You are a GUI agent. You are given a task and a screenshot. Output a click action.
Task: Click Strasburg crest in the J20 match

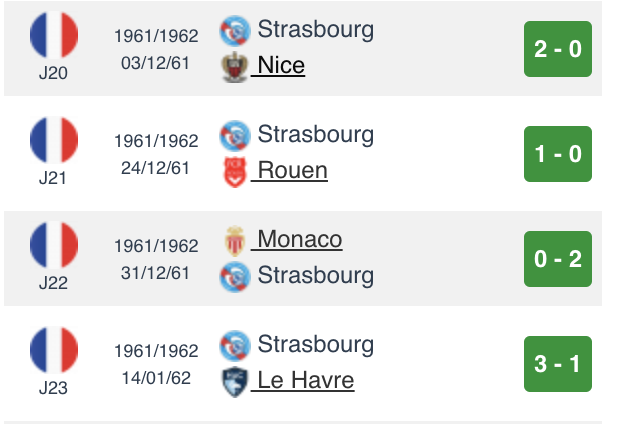234,30
